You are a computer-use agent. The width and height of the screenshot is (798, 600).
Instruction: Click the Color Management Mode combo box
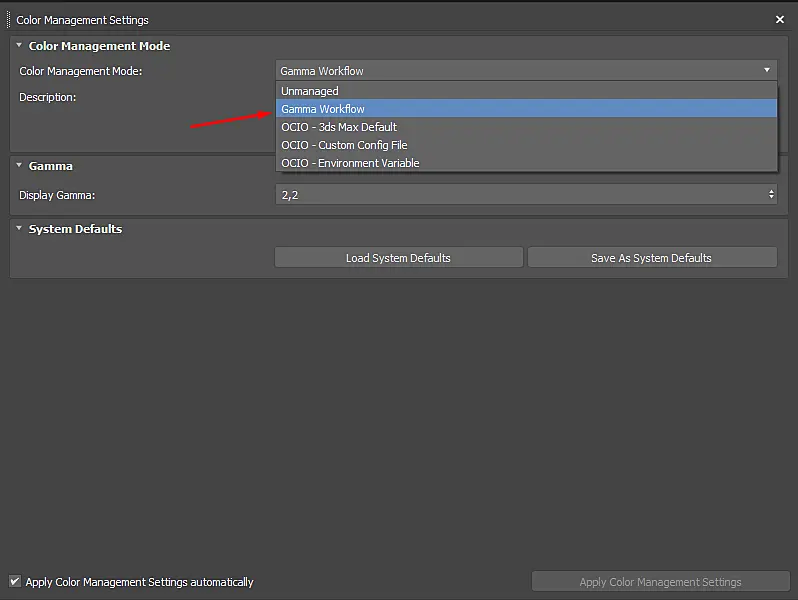526,70
